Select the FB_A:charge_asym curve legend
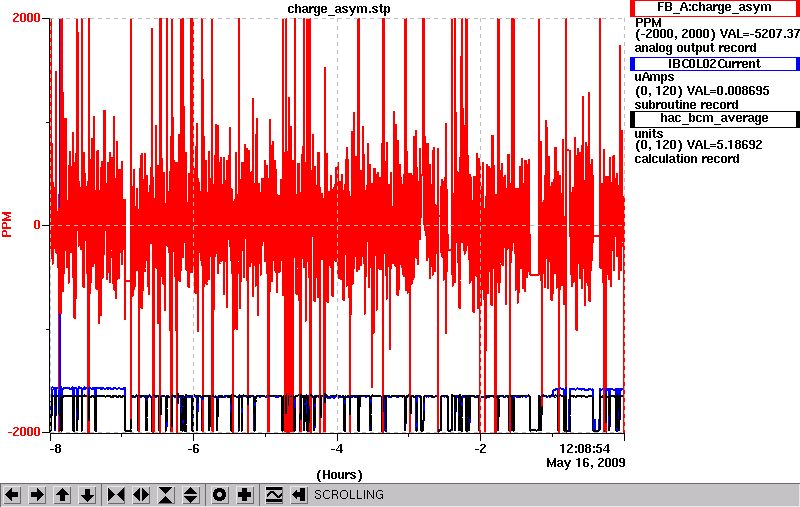 click(714, 8)
